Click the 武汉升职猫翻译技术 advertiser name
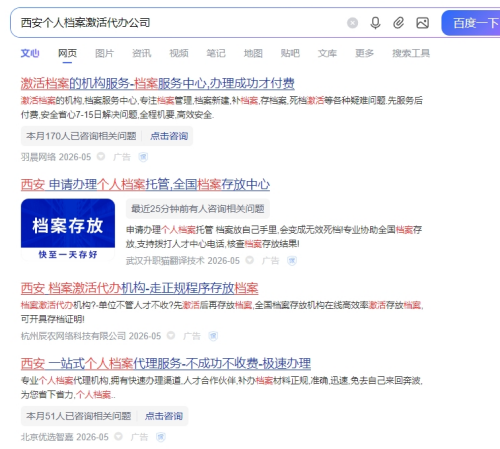The width and height of the screenshot is (500, 449). [165, 261]
